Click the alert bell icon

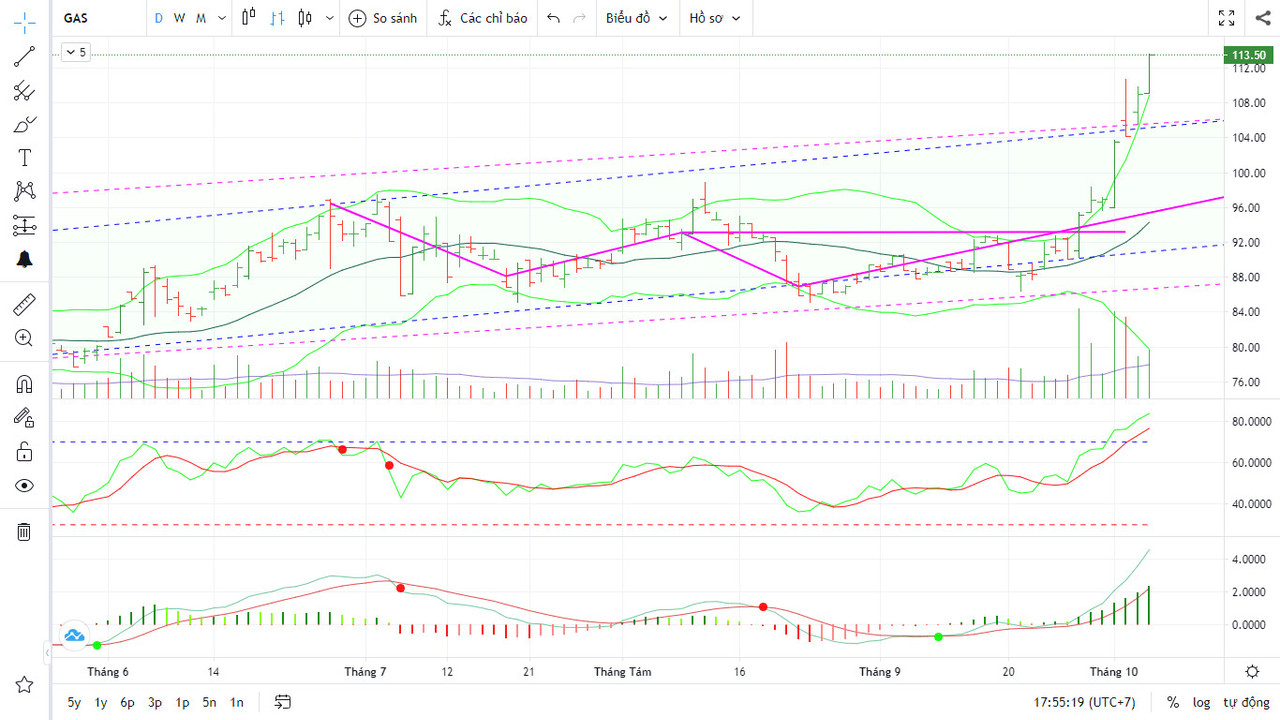click(x=24, y=259)
